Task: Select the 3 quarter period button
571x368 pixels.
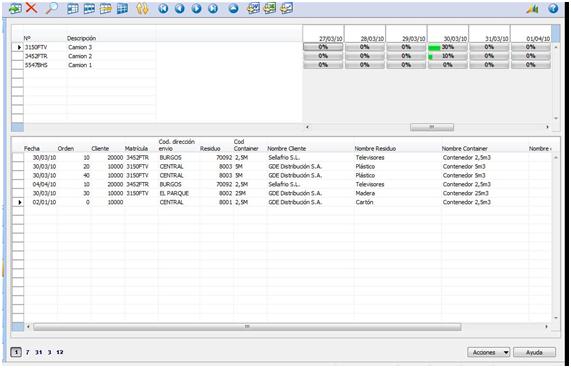Action: [50, 352]
